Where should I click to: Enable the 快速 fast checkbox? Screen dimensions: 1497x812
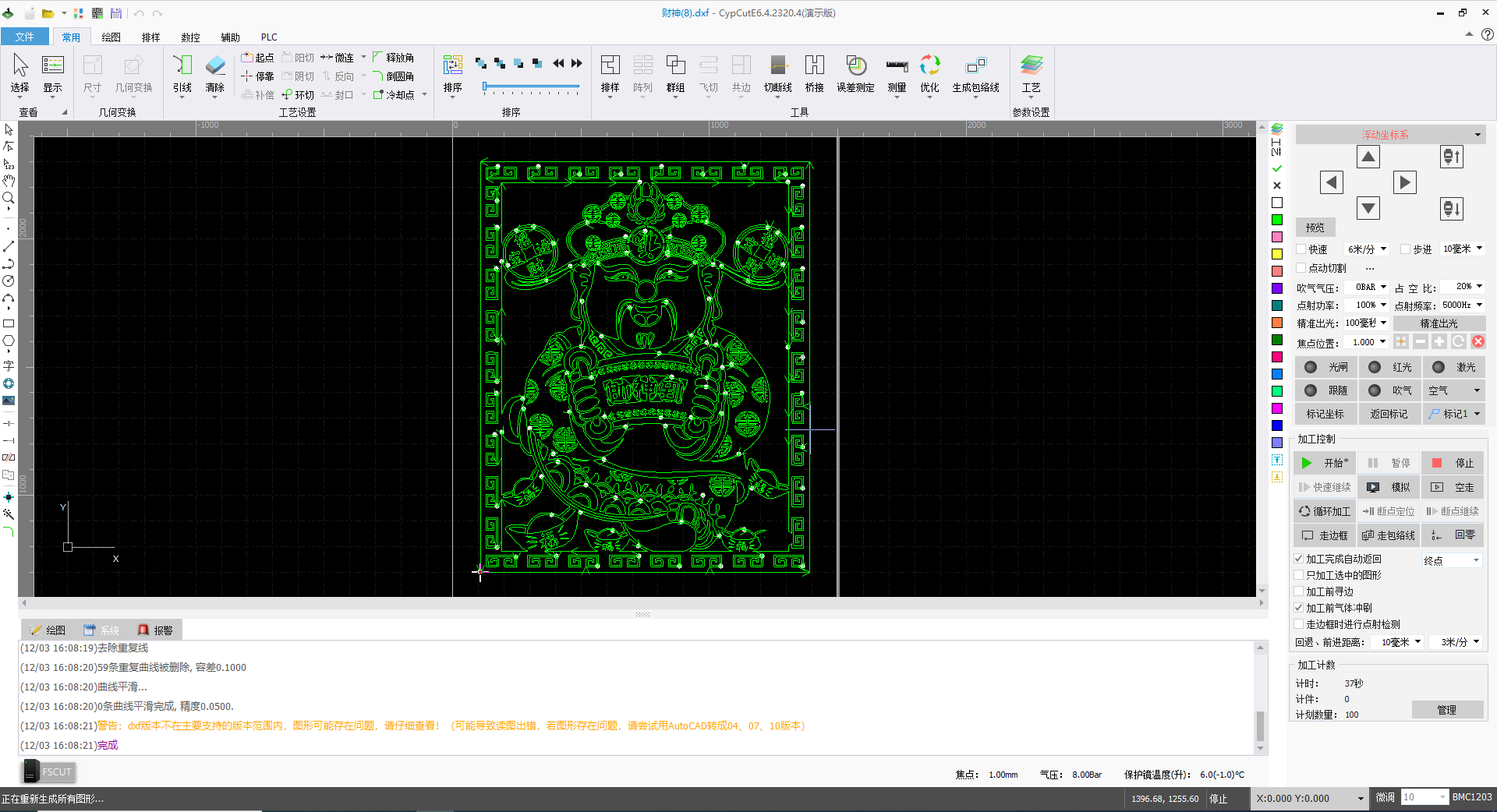click(x=1301, y=249)
